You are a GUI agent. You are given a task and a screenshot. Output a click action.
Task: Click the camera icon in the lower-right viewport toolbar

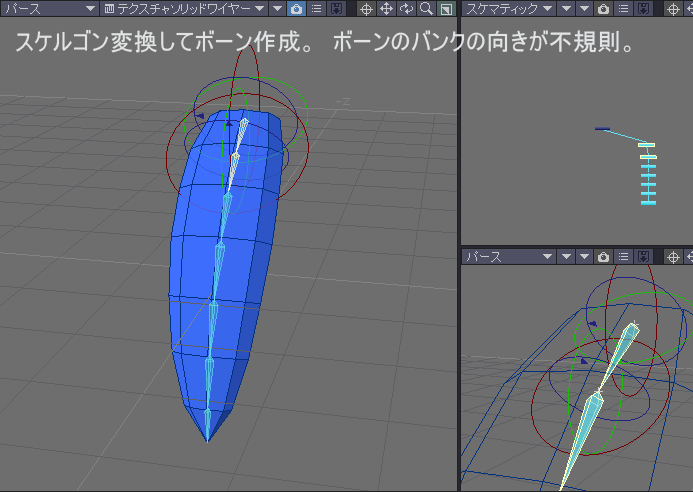(603, 256)
